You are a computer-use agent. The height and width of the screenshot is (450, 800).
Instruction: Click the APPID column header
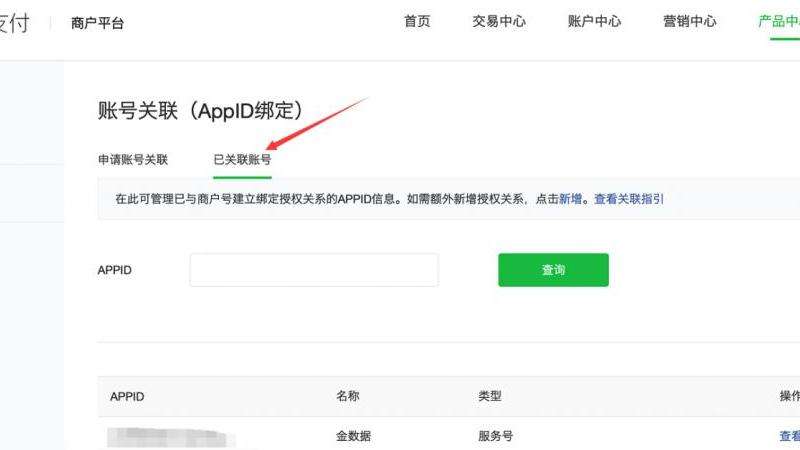coord(127,397)
